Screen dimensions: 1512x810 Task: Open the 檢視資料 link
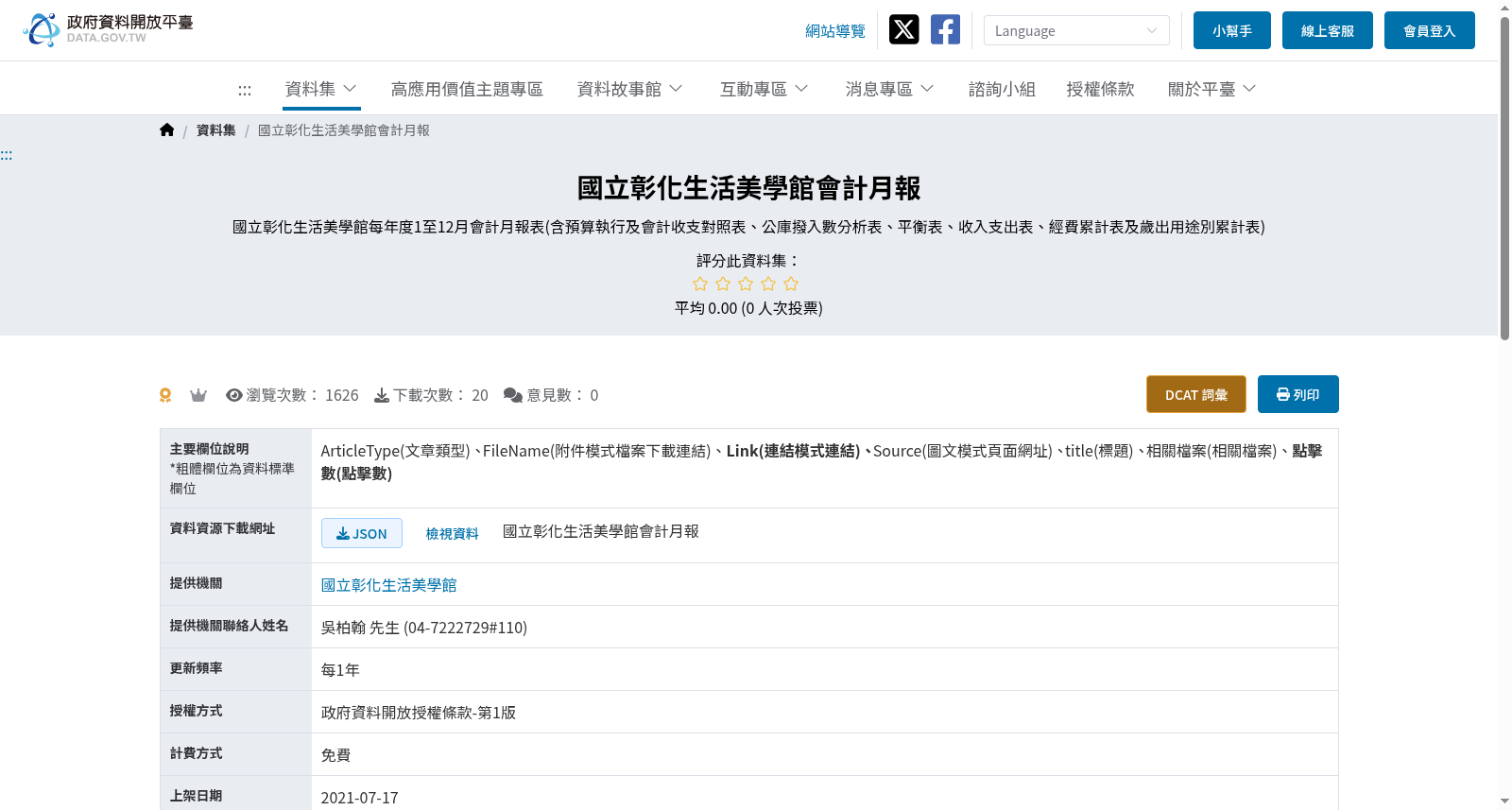point(452,534)
